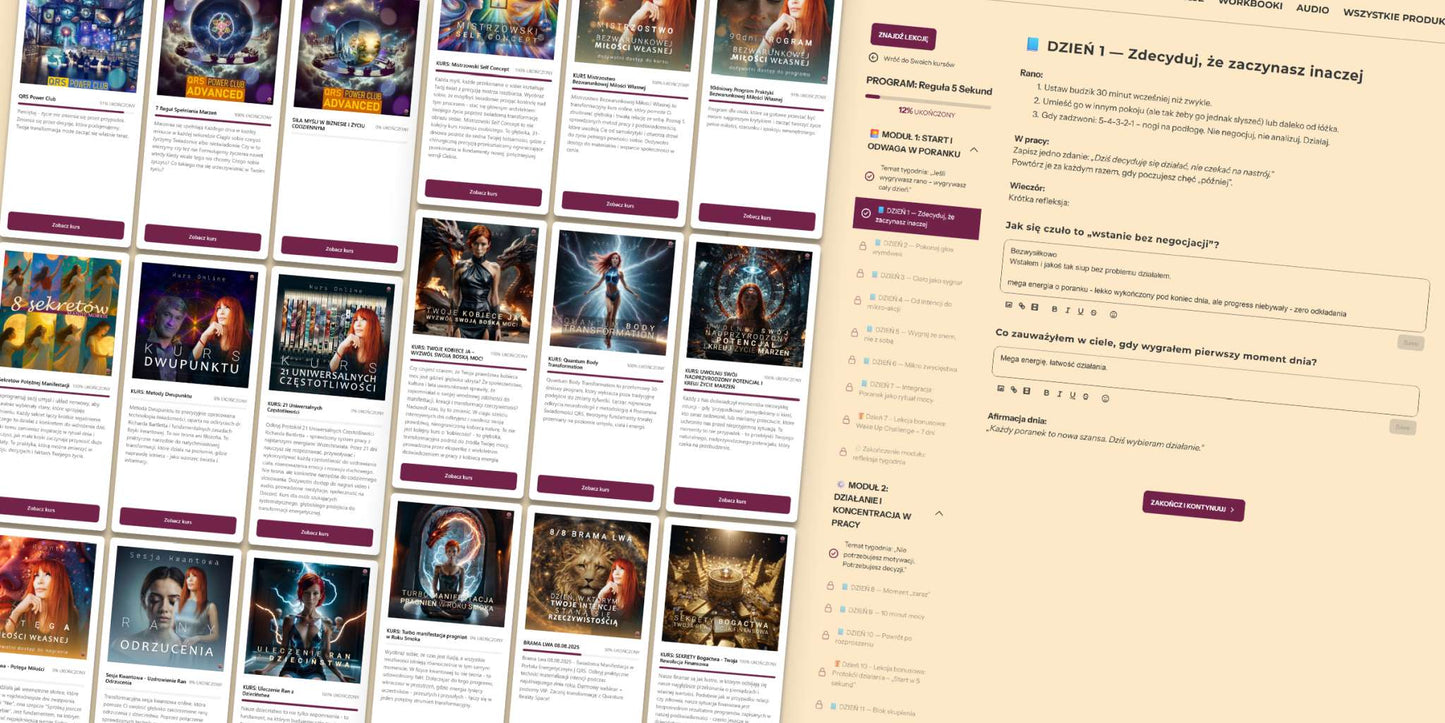The height and width of the screenshot is (723, 1445).
Task: Click the Kurs Dwupunktu course thumbnail
Action: (194, 326)
